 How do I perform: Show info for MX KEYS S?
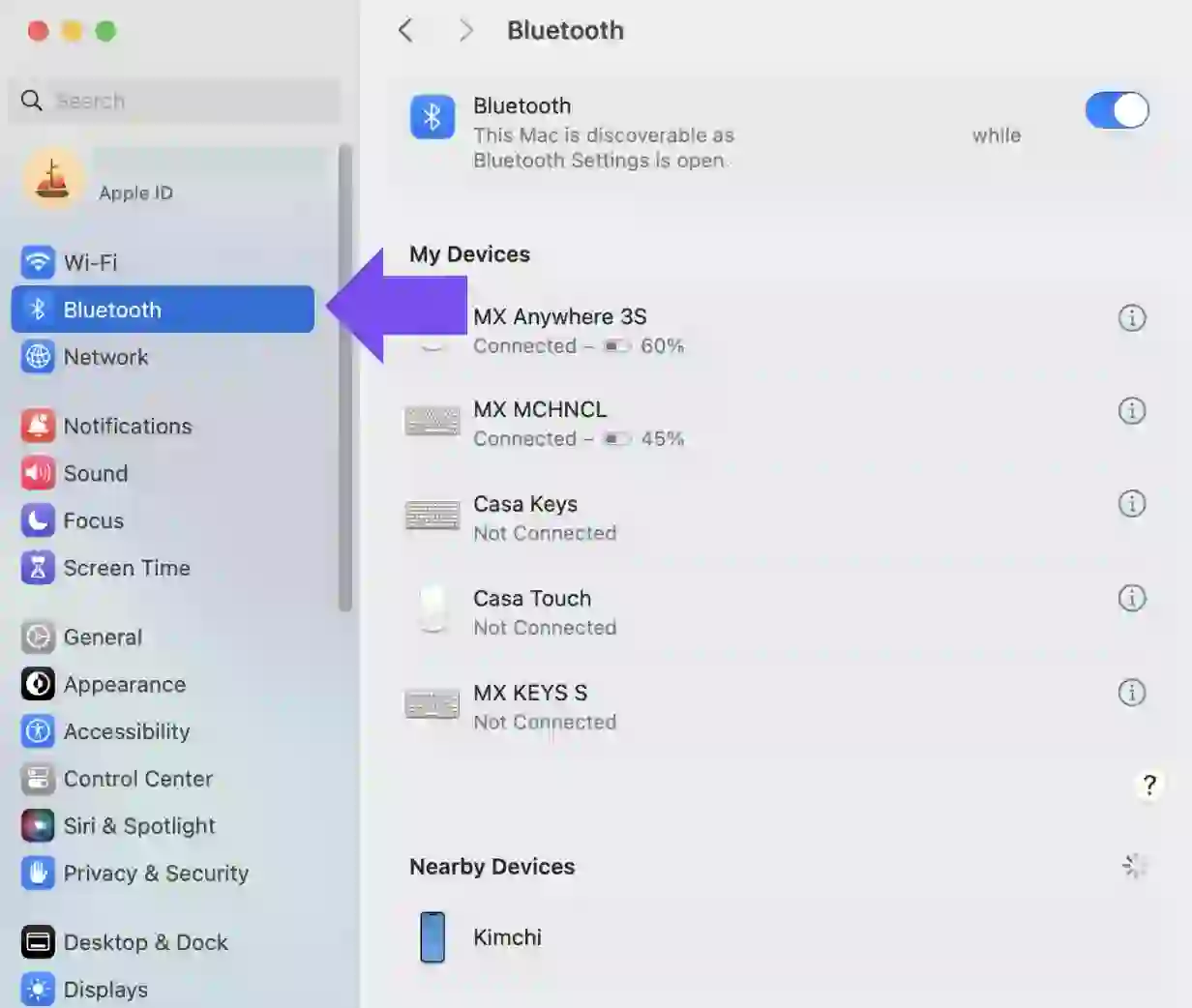(x=1132, y=693)
